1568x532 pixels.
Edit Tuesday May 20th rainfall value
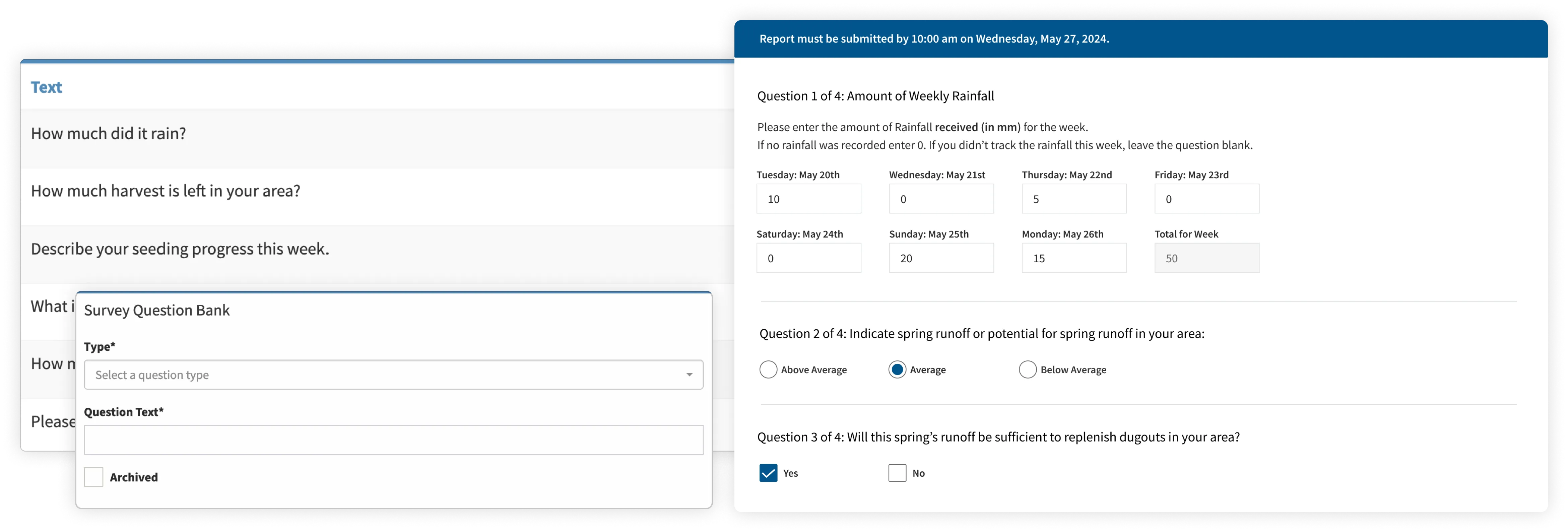808,198
